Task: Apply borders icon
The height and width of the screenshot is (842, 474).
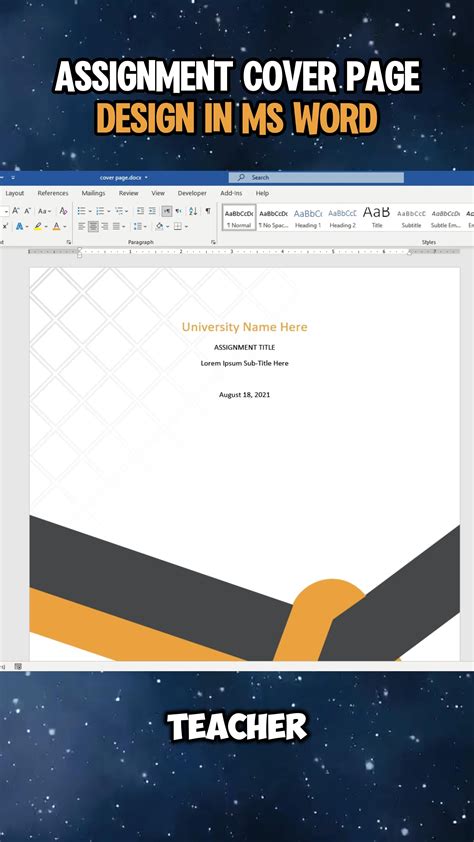Action: pos(178,226)
